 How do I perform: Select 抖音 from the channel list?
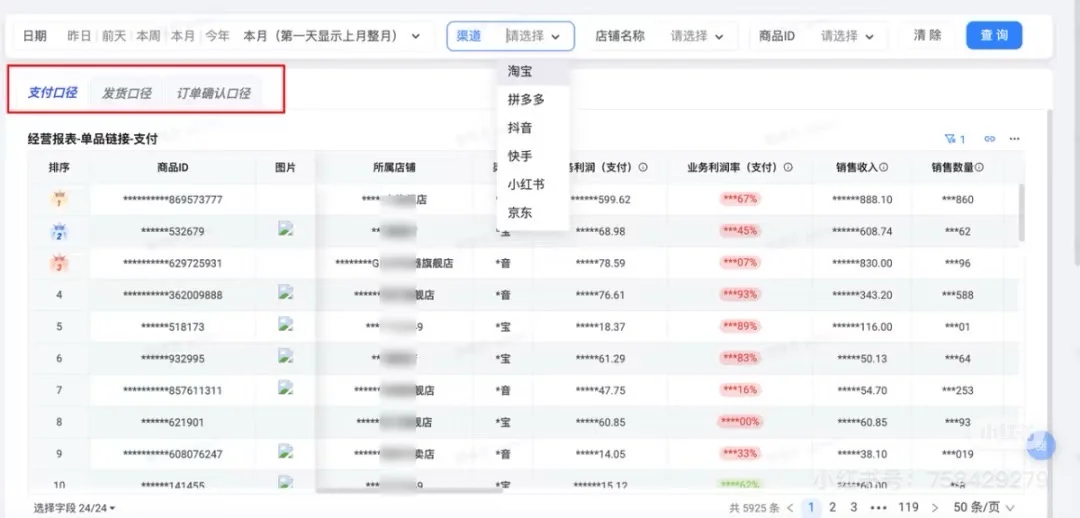(x=533, y=128)
